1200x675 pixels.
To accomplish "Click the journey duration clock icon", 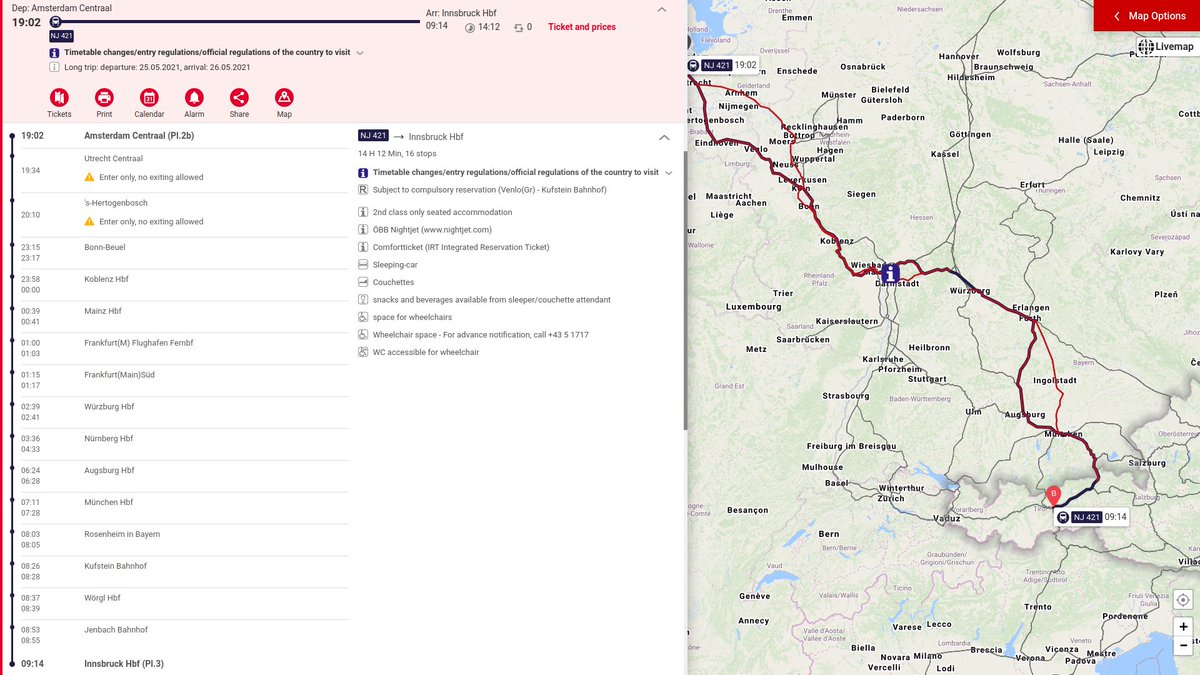I will coord(470,28).
